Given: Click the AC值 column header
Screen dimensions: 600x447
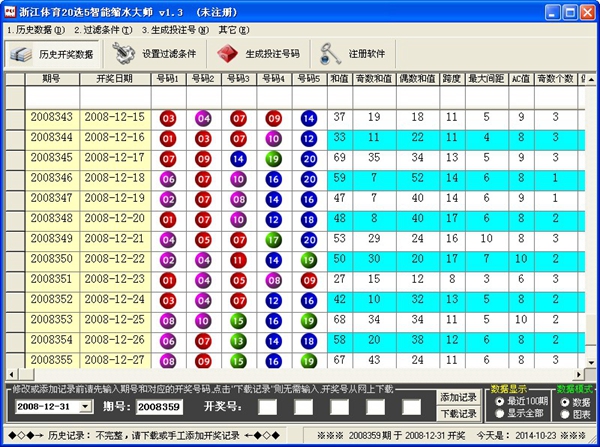Looking at the screenshot, I should (522, 79).
